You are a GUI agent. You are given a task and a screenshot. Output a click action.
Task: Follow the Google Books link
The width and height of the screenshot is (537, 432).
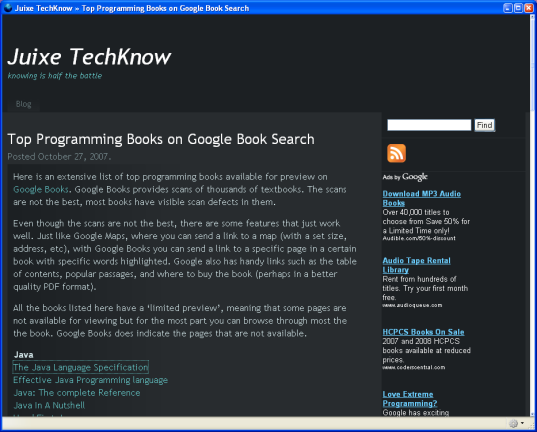point(41,189)
